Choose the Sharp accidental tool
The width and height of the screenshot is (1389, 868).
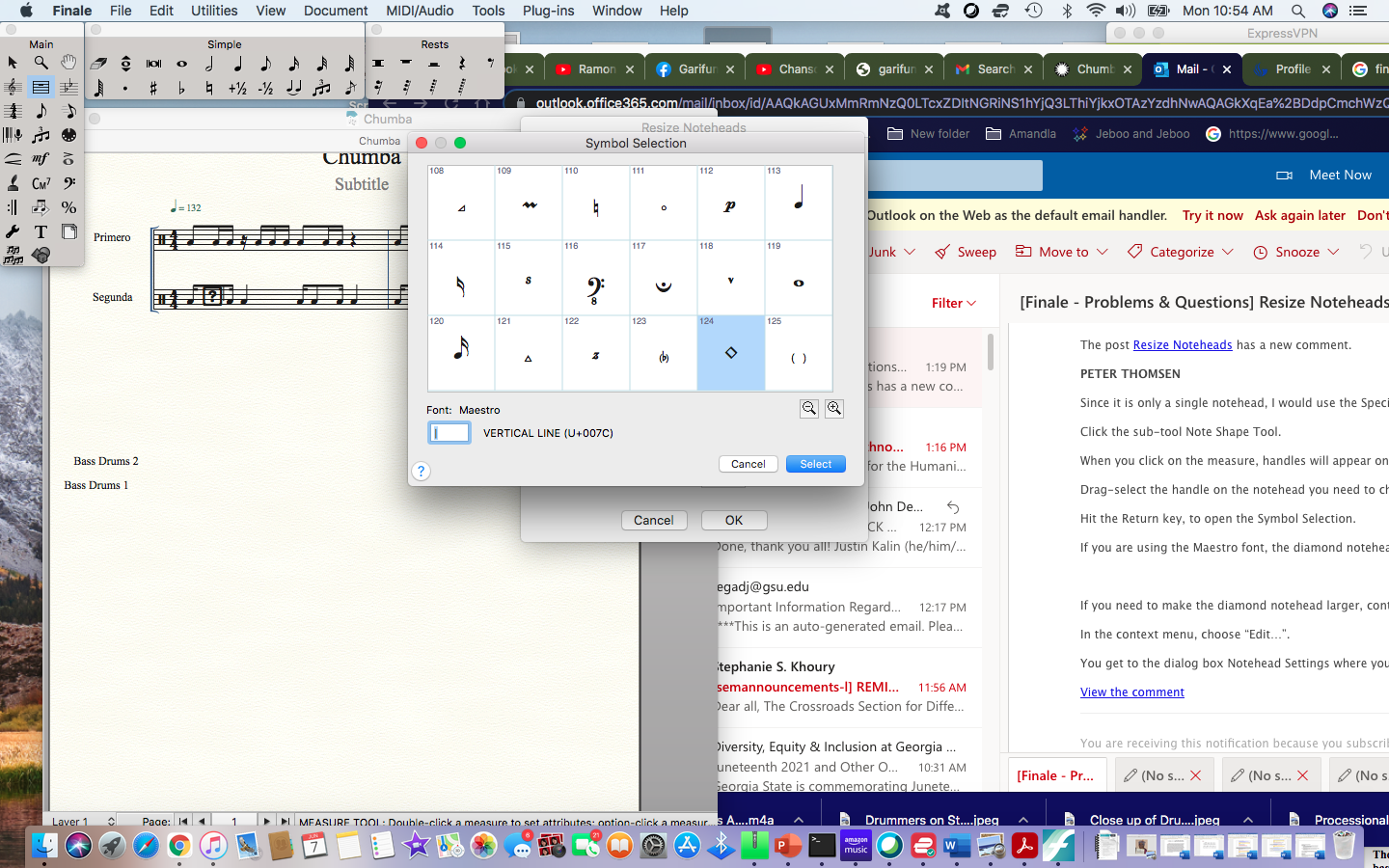coord(153,89)
